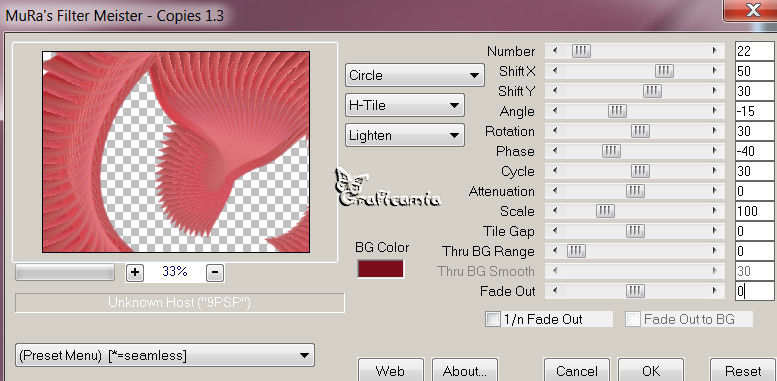Image resolution: width=777 pixels, height=381 pixels.
Task: Enable the 1/n Fade Out checkbox
Action: click(x=493, y=319)
